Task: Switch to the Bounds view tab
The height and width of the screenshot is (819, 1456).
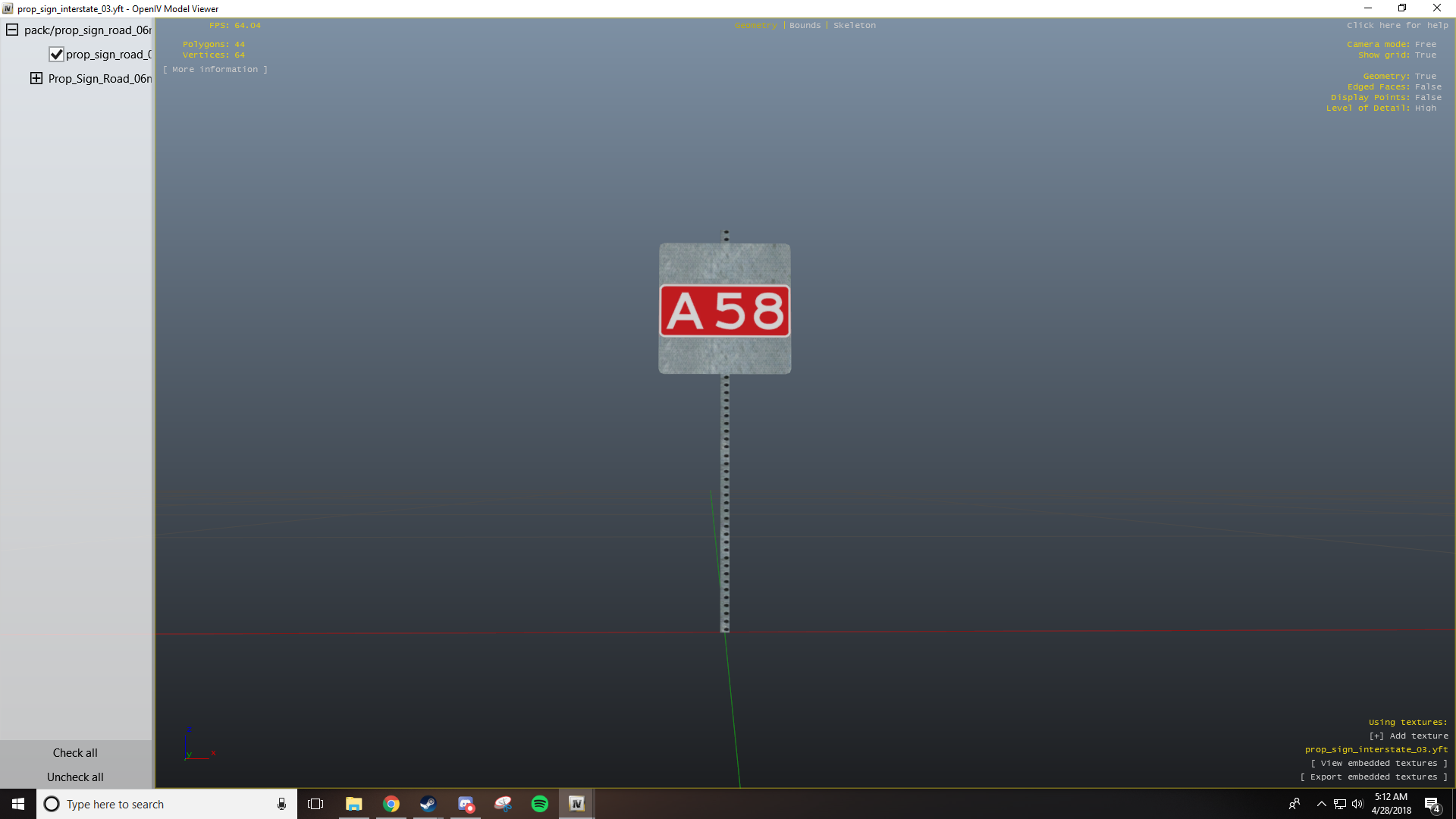Action: [x=805, y=25]
